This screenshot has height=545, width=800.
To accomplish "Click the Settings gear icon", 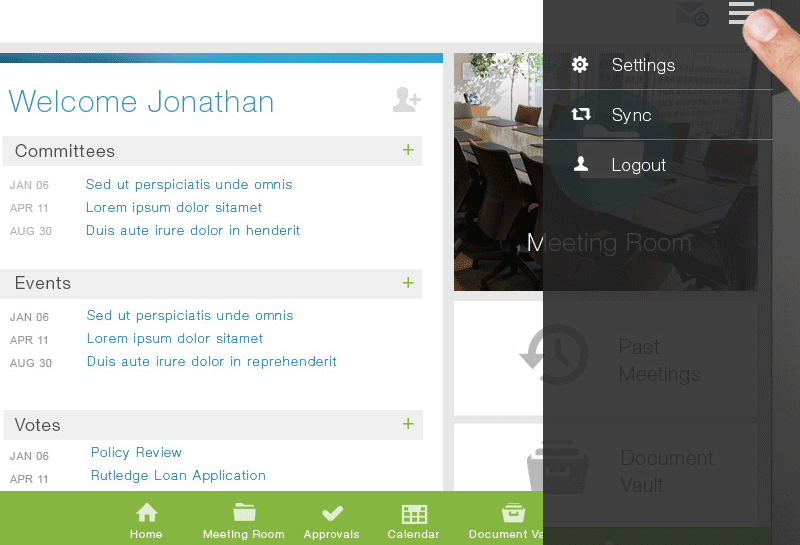I will [580, 64].
